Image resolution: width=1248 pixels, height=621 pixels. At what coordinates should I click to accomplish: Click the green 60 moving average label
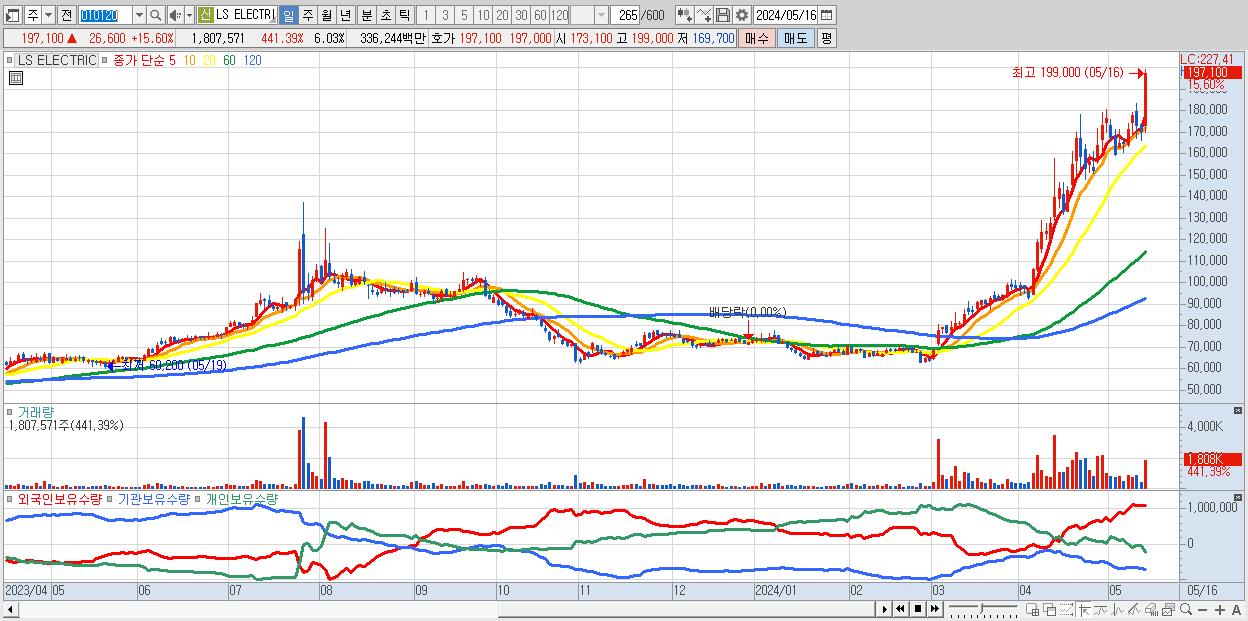coord(230,60)
